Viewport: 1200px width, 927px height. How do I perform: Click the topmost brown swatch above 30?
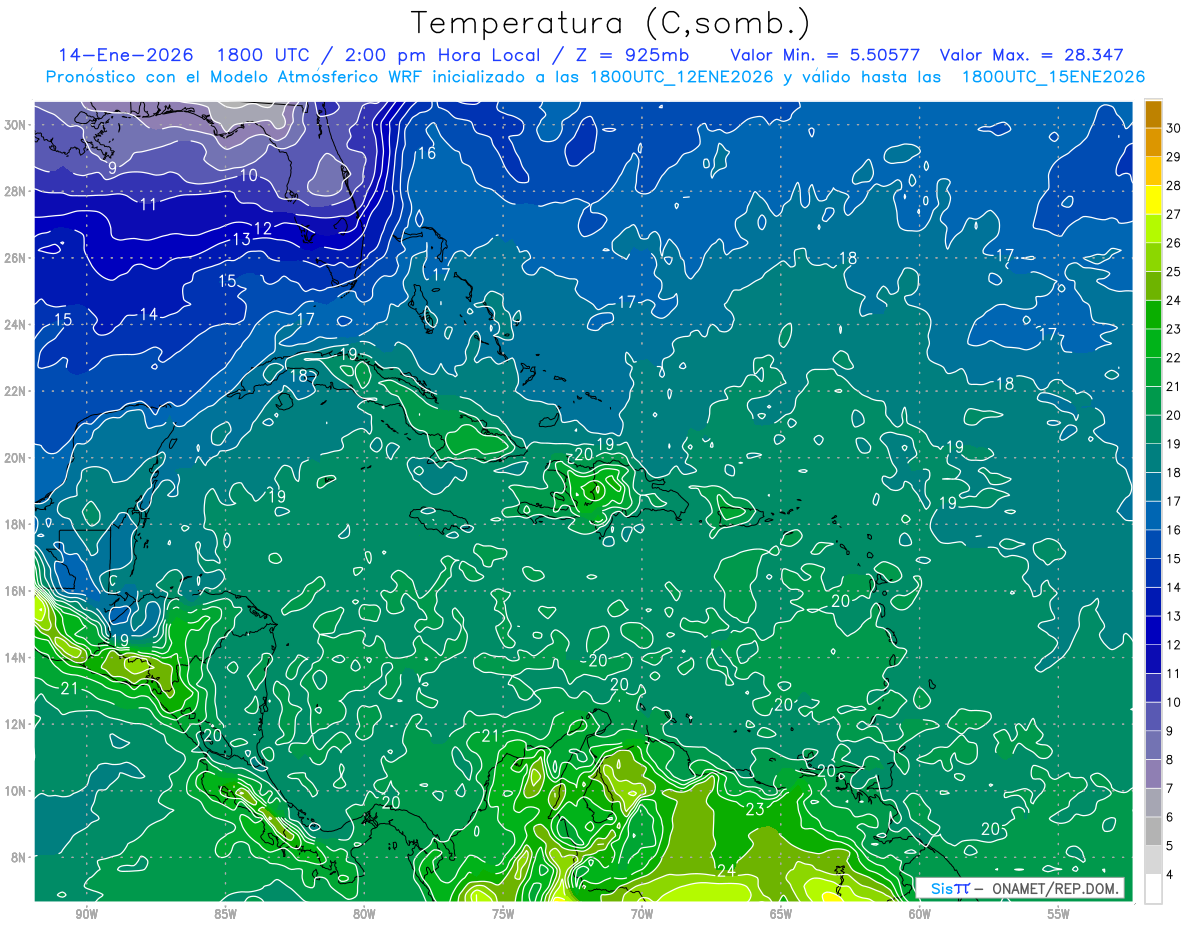coord(1153,114)
